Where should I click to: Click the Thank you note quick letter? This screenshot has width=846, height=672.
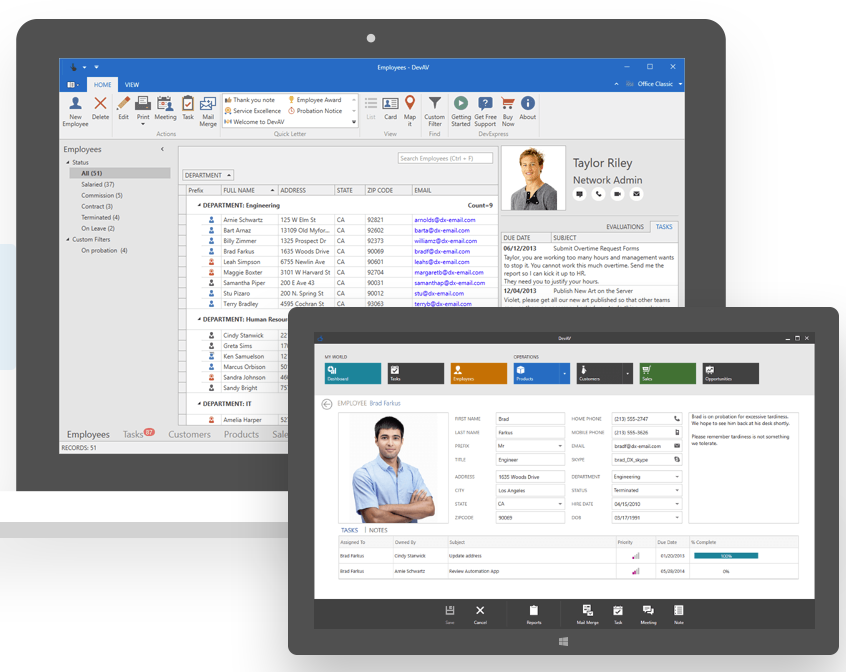click(250, 100)
